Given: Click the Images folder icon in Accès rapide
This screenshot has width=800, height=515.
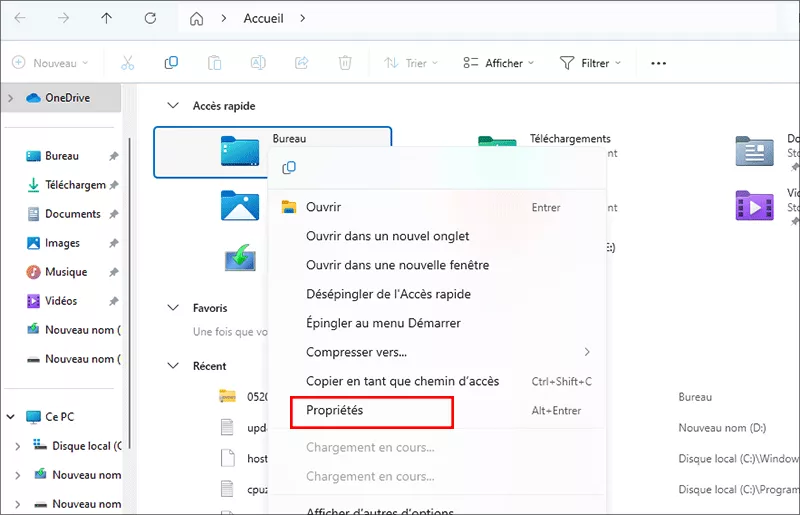Looking at the screenshot, I should (240, 205).
